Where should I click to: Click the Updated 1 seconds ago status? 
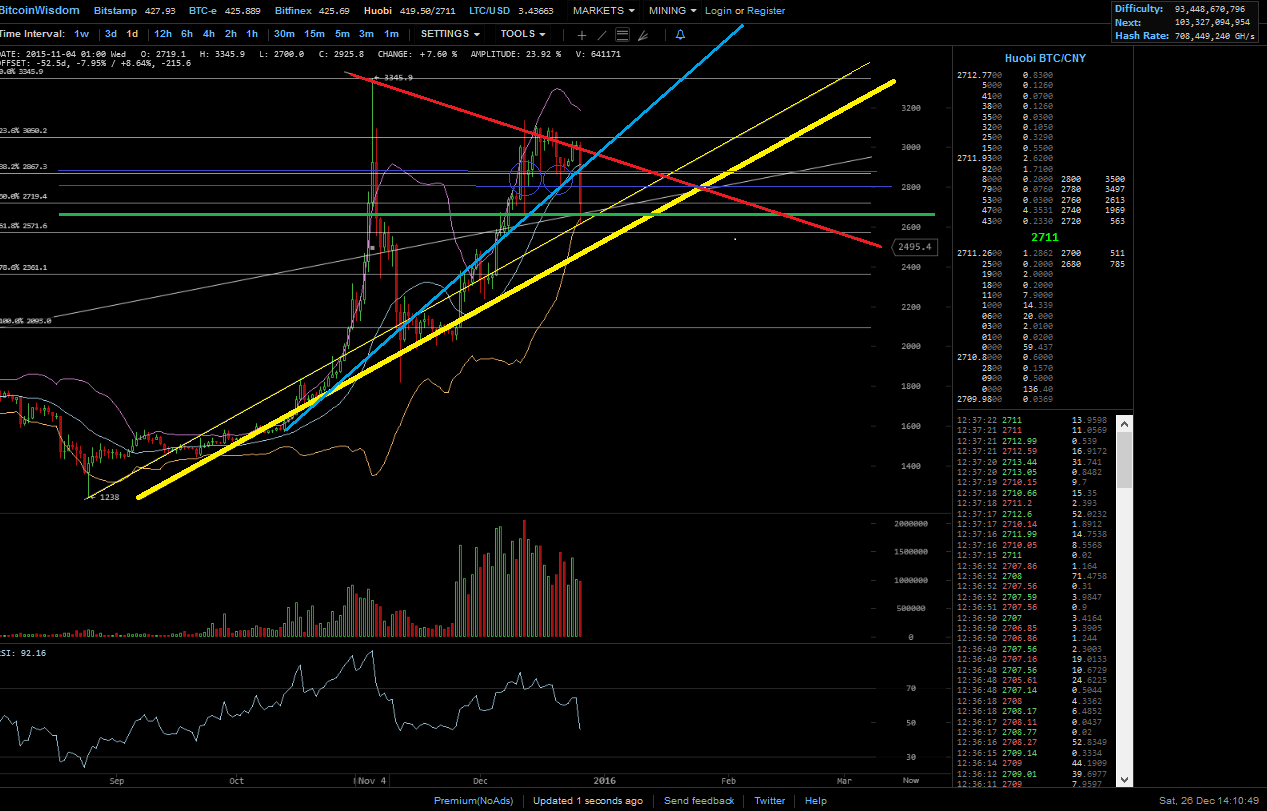click(588, 800)
